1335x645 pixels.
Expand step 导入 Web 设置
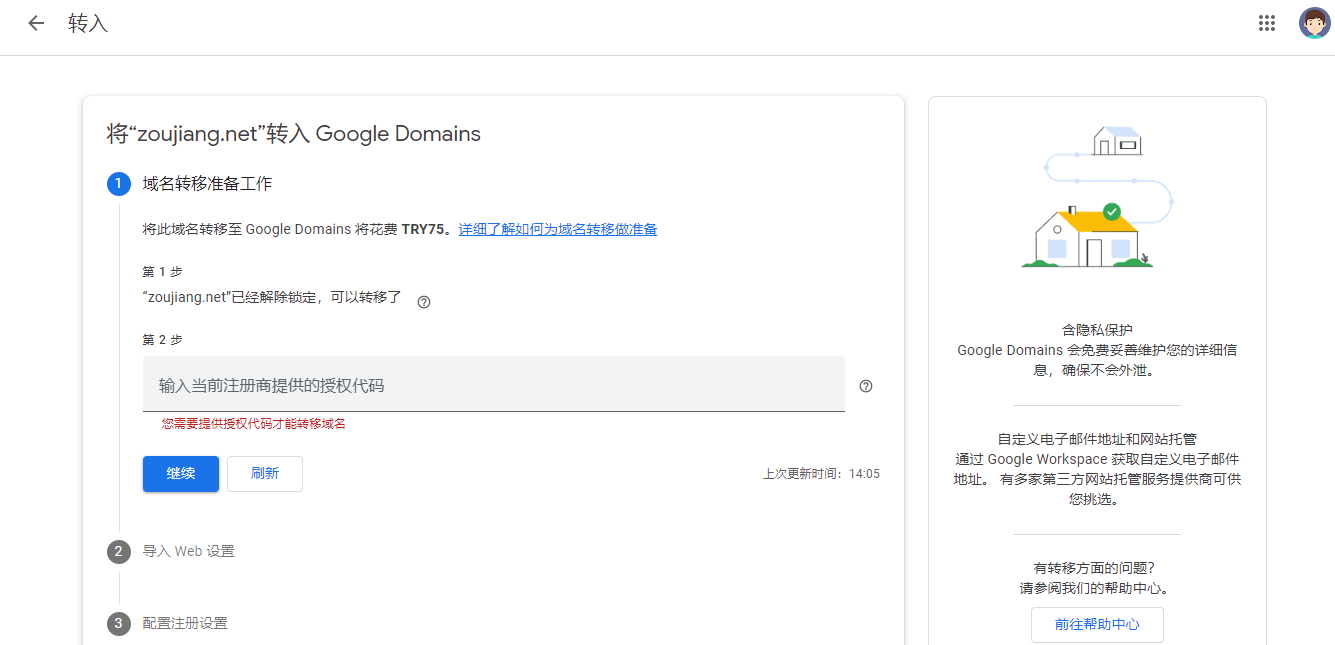189,551
